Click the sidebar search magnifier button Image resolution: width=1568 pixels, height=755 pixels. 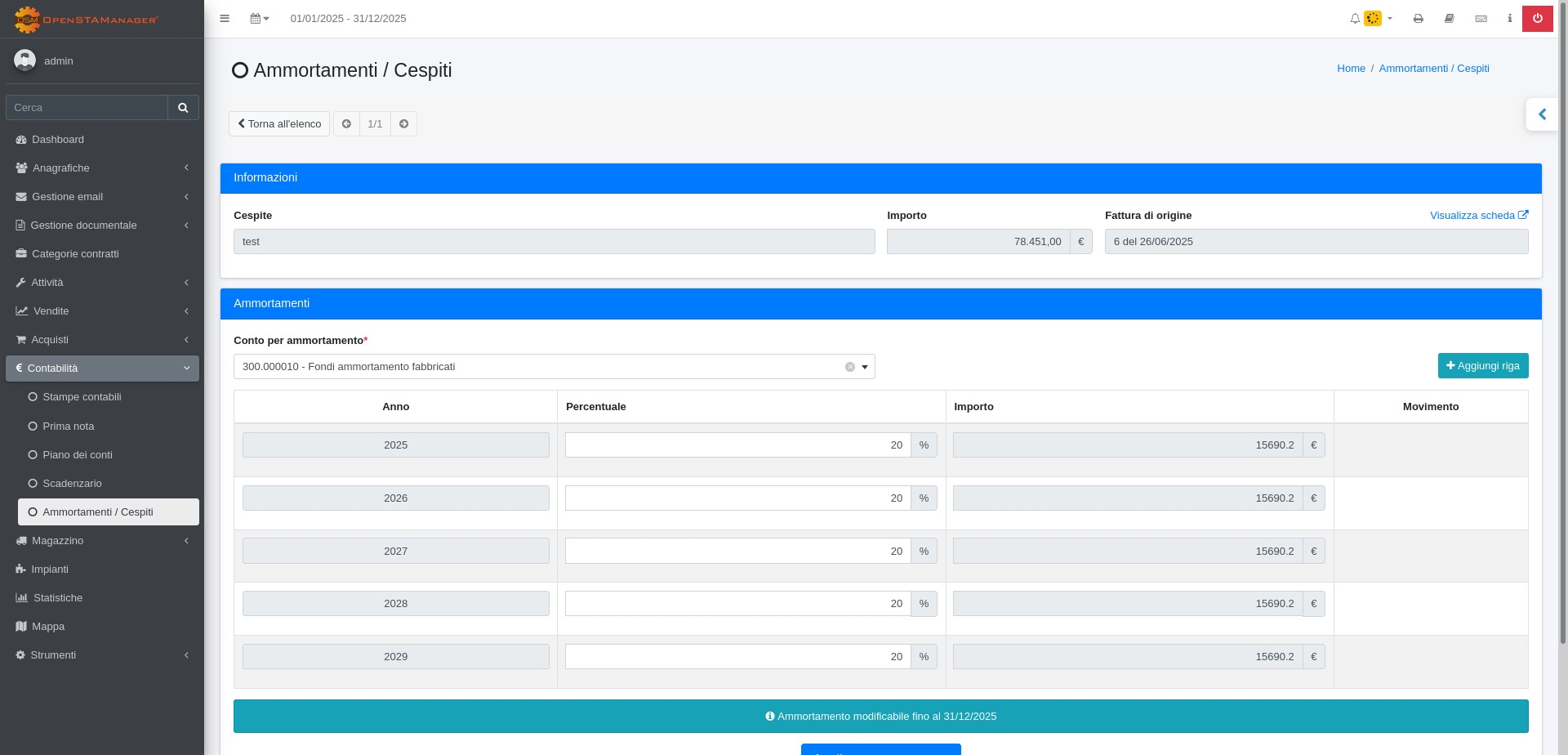click(183, 108)
